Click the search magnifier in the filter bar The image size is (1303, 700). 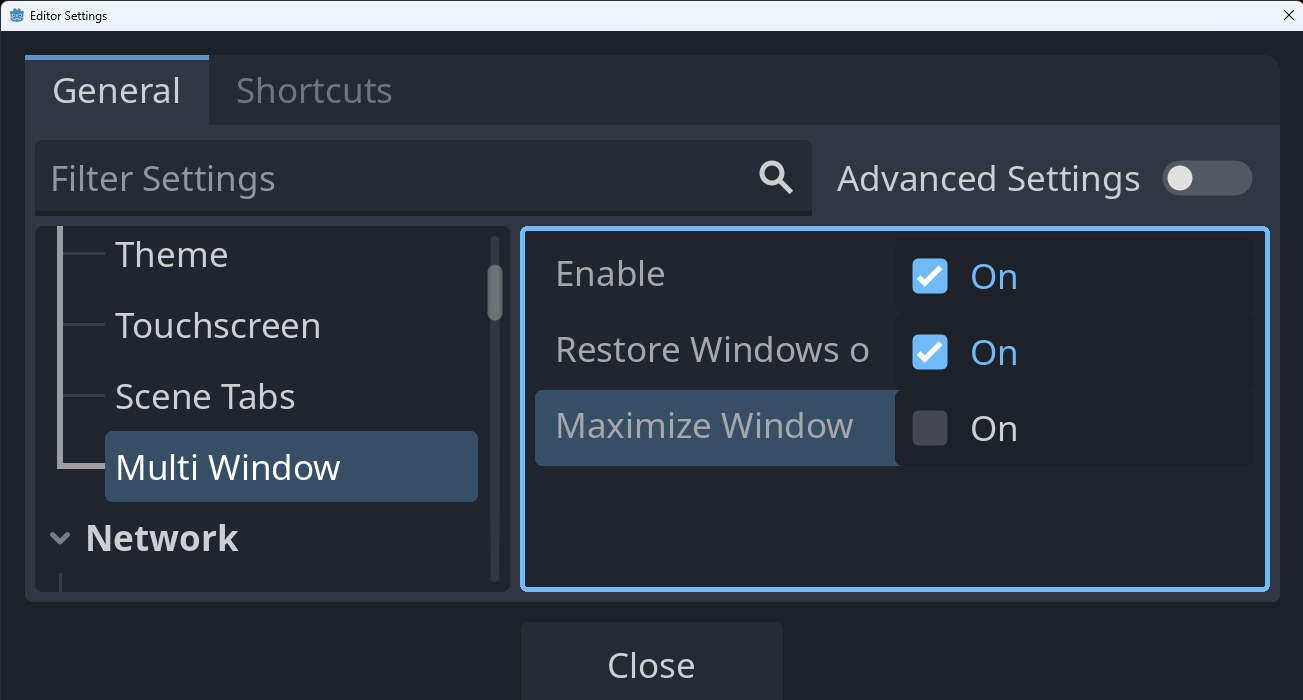pyautogui.click(x=774, y=177)
